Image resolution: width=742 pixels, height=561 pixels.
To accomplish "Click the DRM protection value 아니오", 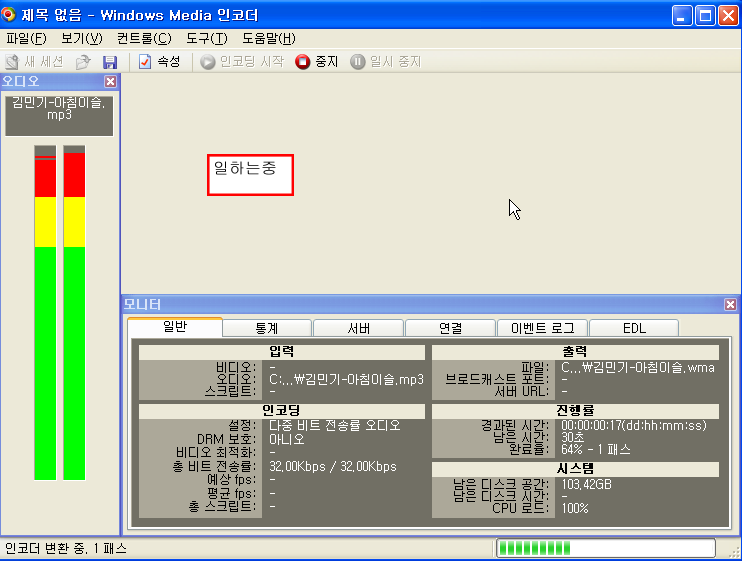I will click(286, 439).
